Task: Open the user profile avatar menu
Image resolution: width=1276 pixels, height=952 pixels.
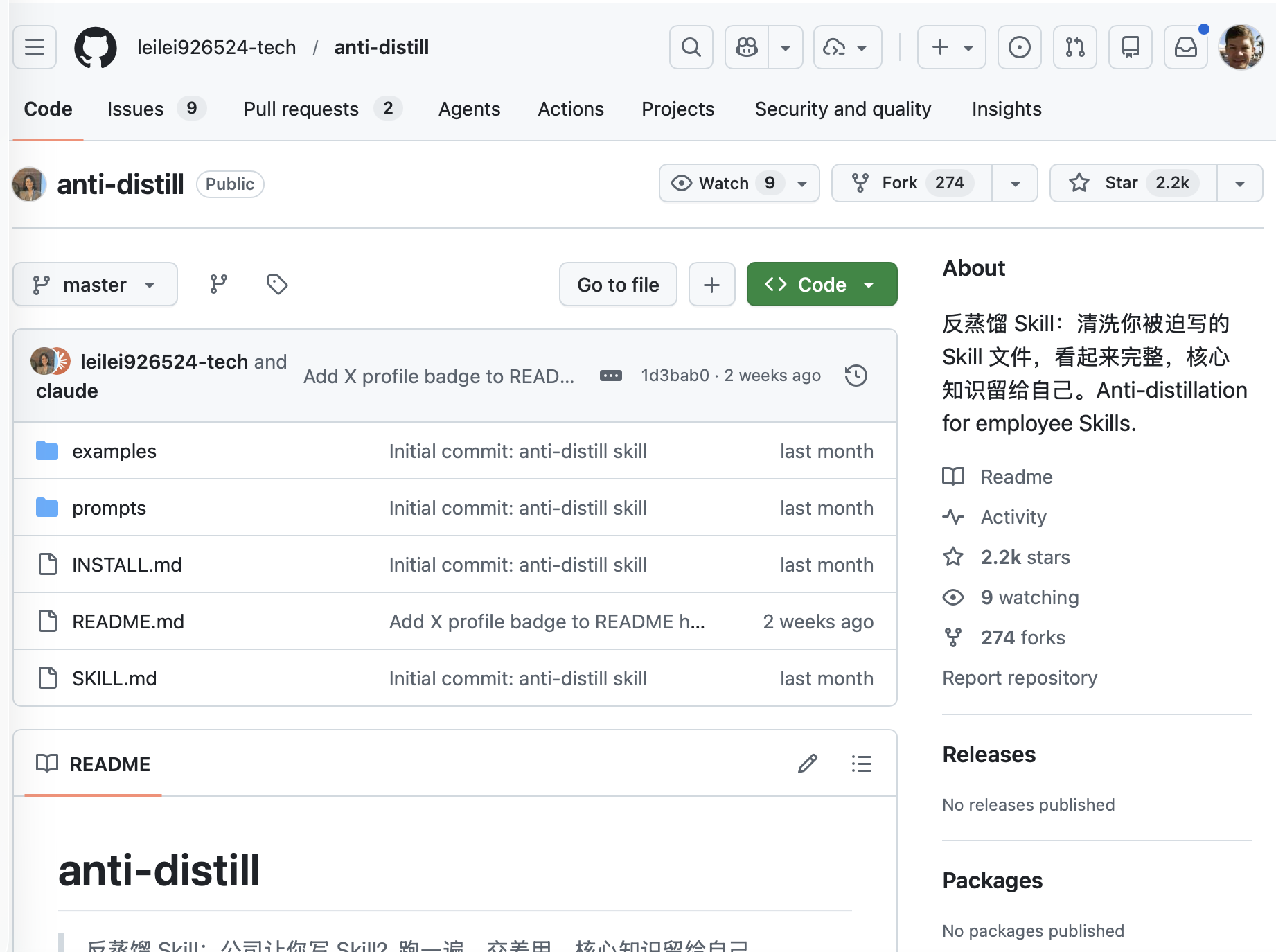Action: pos(1241,47)
